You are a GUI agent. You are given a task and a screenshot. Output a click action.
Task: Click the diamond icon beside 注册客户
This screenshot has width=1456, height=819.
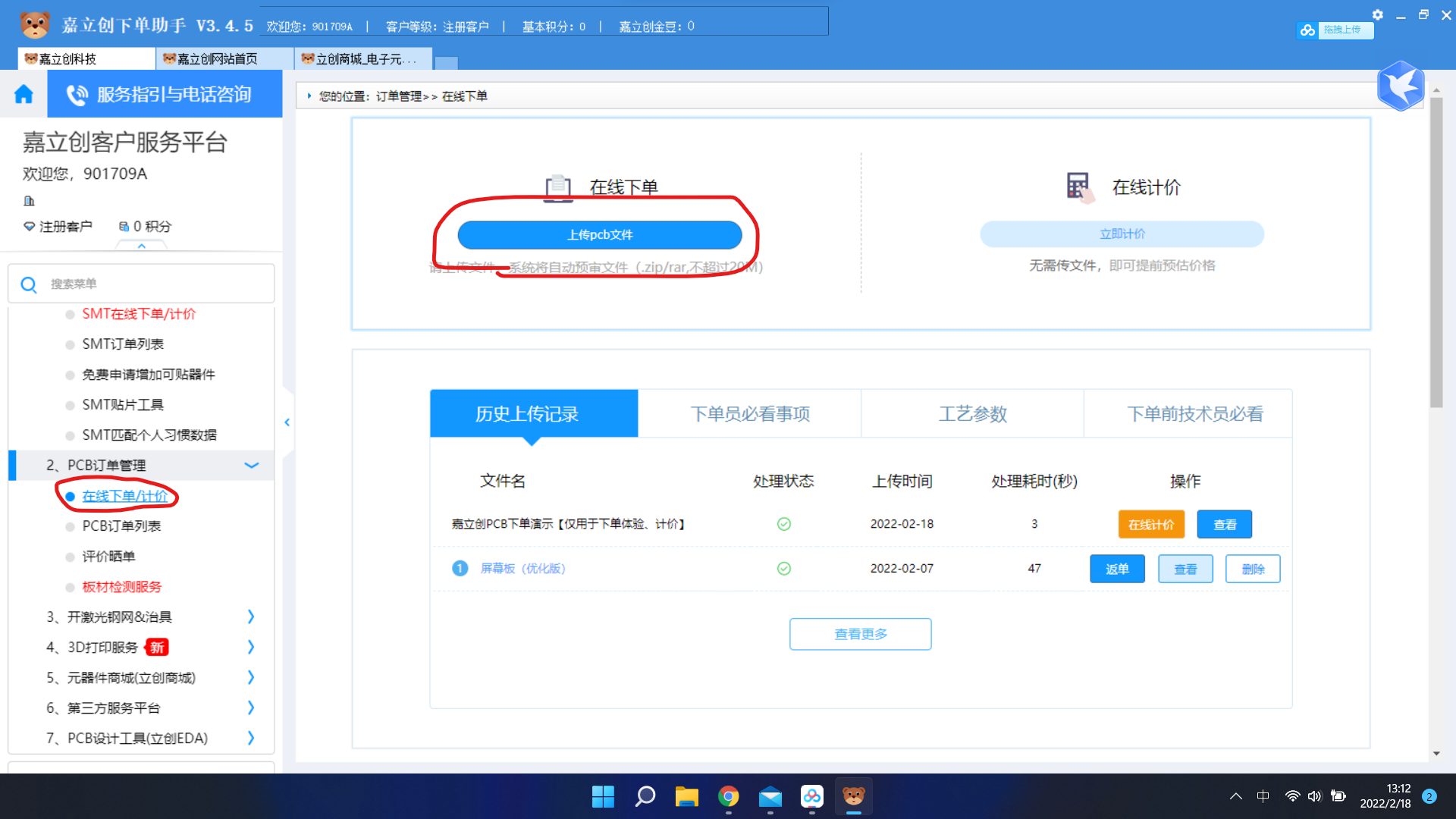point(29,226)
